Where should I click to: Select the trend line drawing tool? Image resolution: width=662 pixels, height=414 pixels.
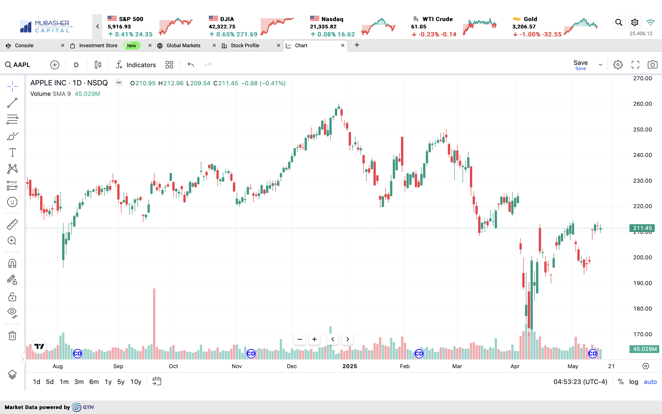(x=12, y=103)
